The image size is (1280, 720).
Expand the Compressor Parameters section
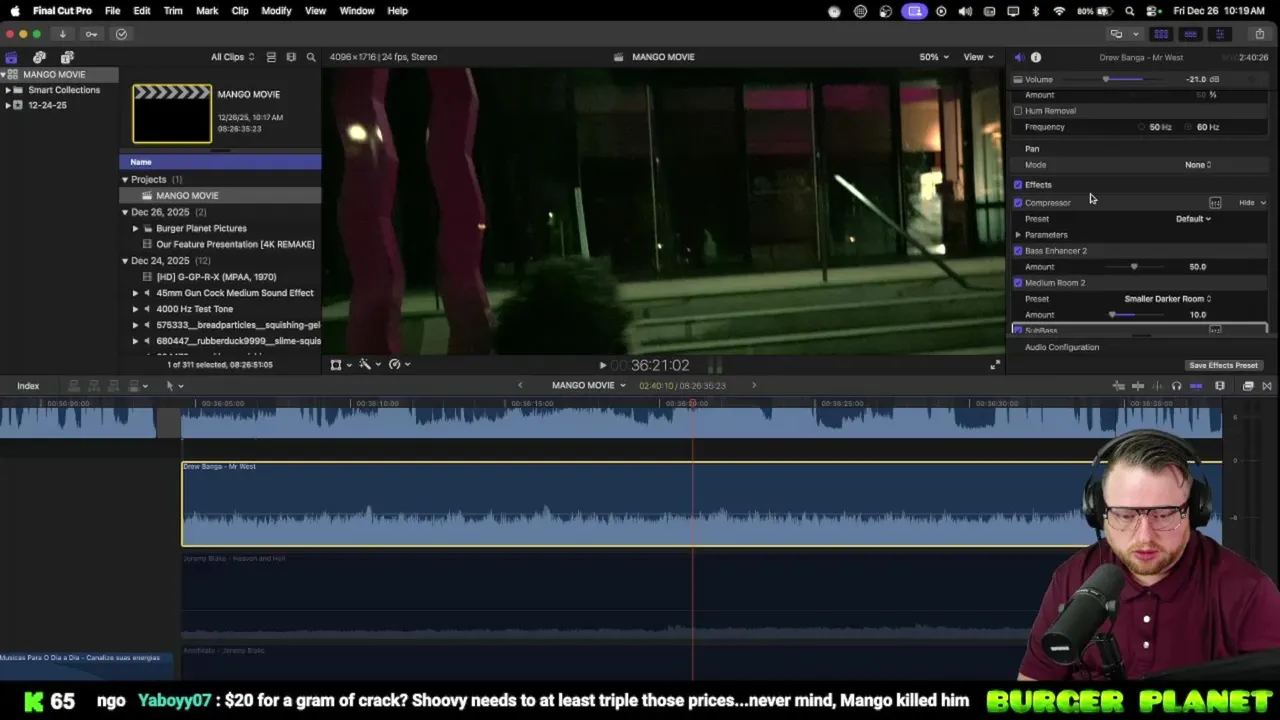tap(1018, 235)
